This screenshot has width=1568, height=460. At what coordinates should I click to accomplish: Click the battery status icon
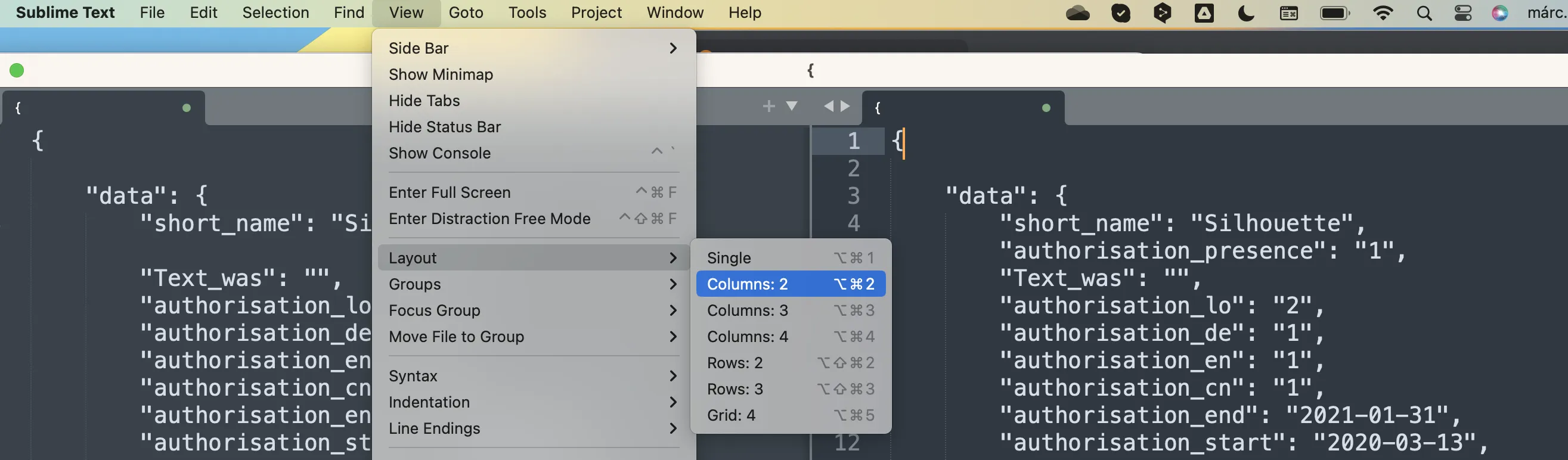[1335, 13]
